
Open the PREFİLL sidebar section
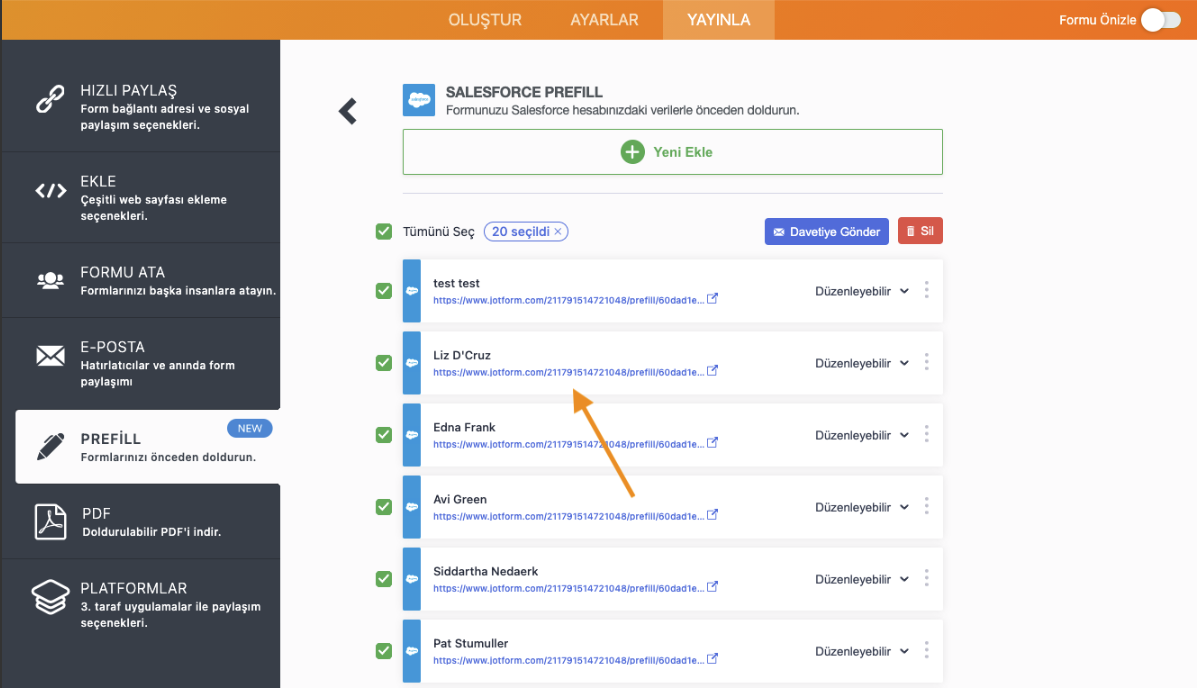[x=147, y=447]
